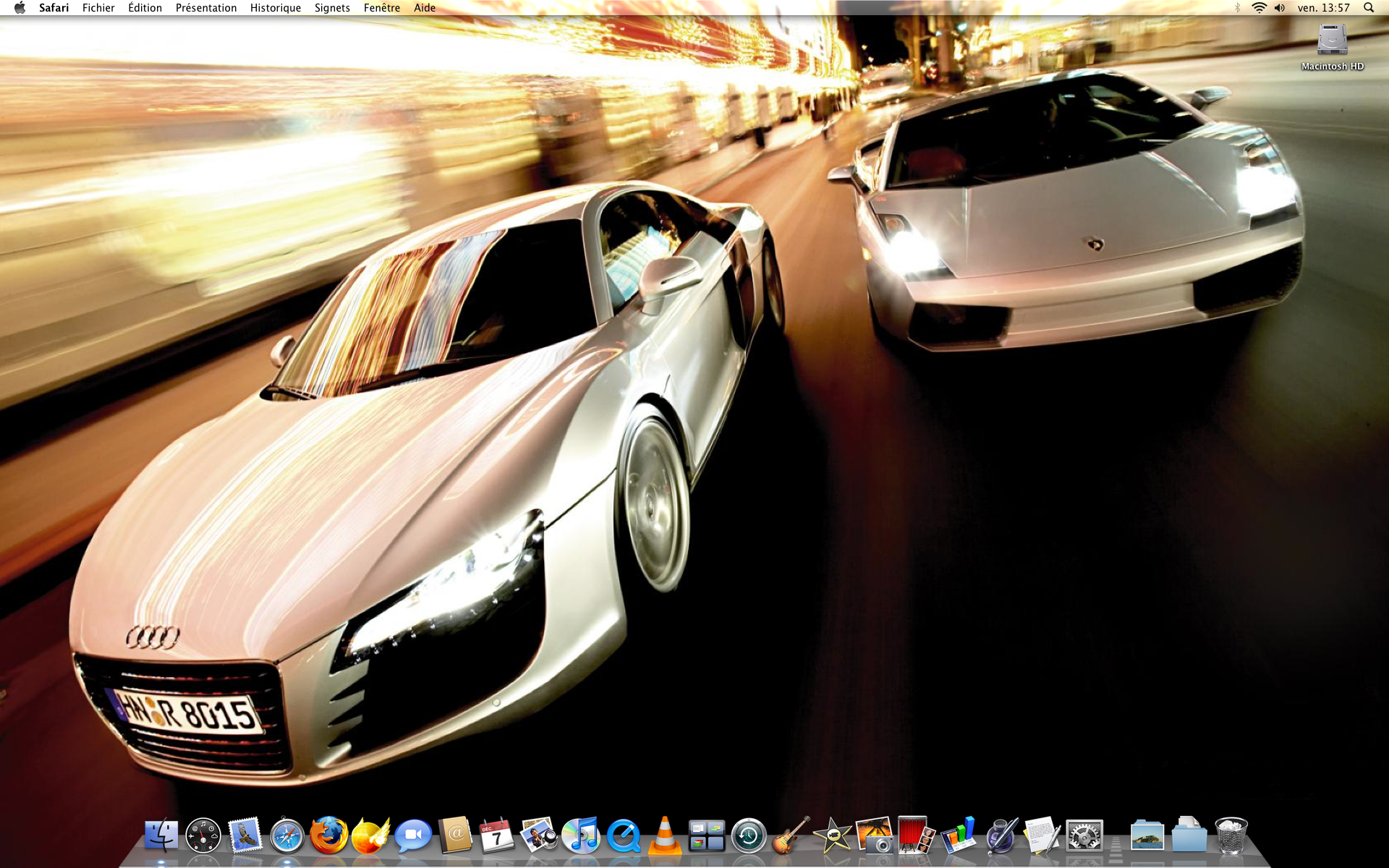Launch Preview from the dock
This screenshot has width=1389, height=868.
[x=539, y=835]
